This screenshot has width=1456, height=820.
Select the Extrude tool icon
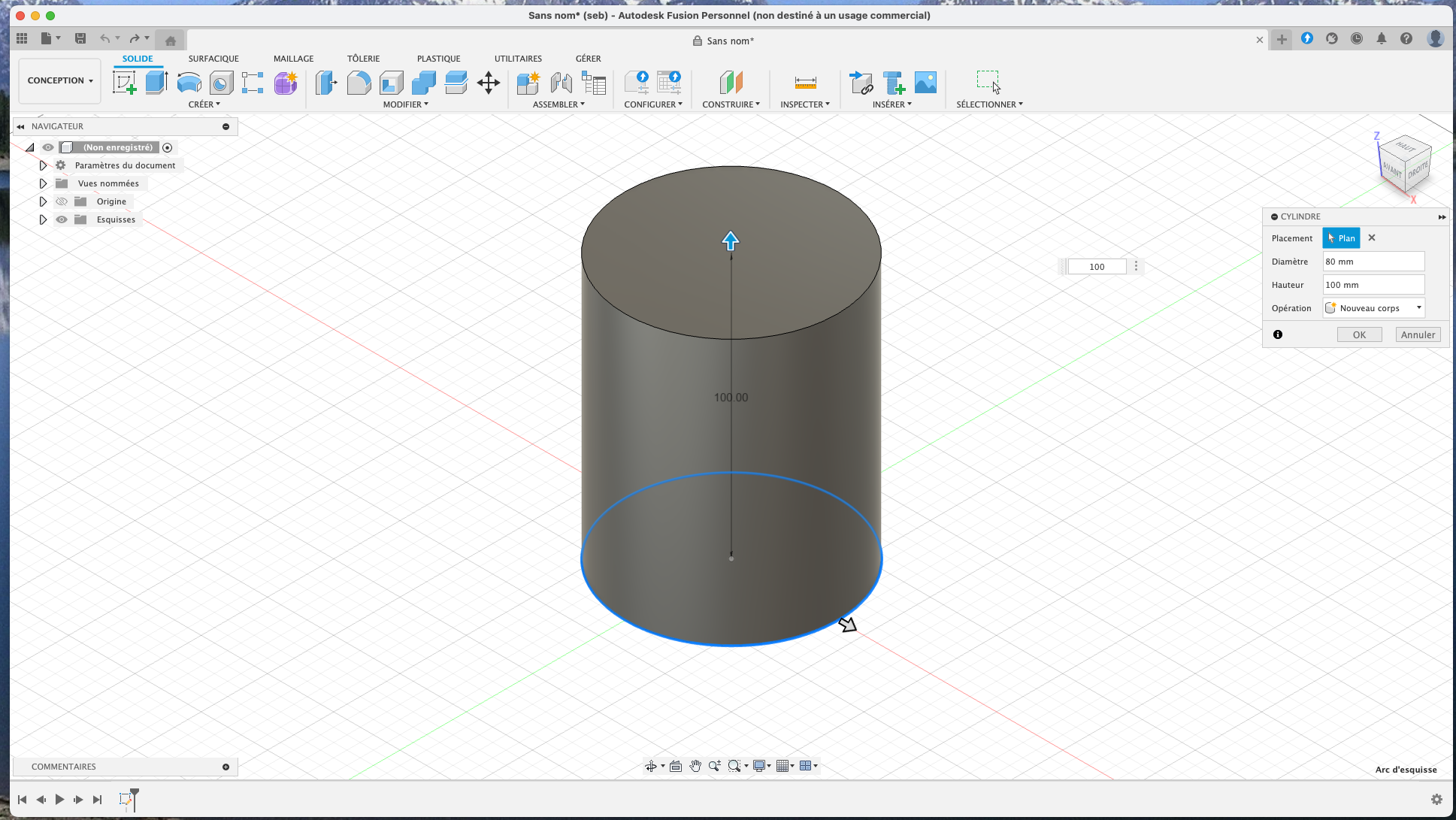tap(156, 83)
